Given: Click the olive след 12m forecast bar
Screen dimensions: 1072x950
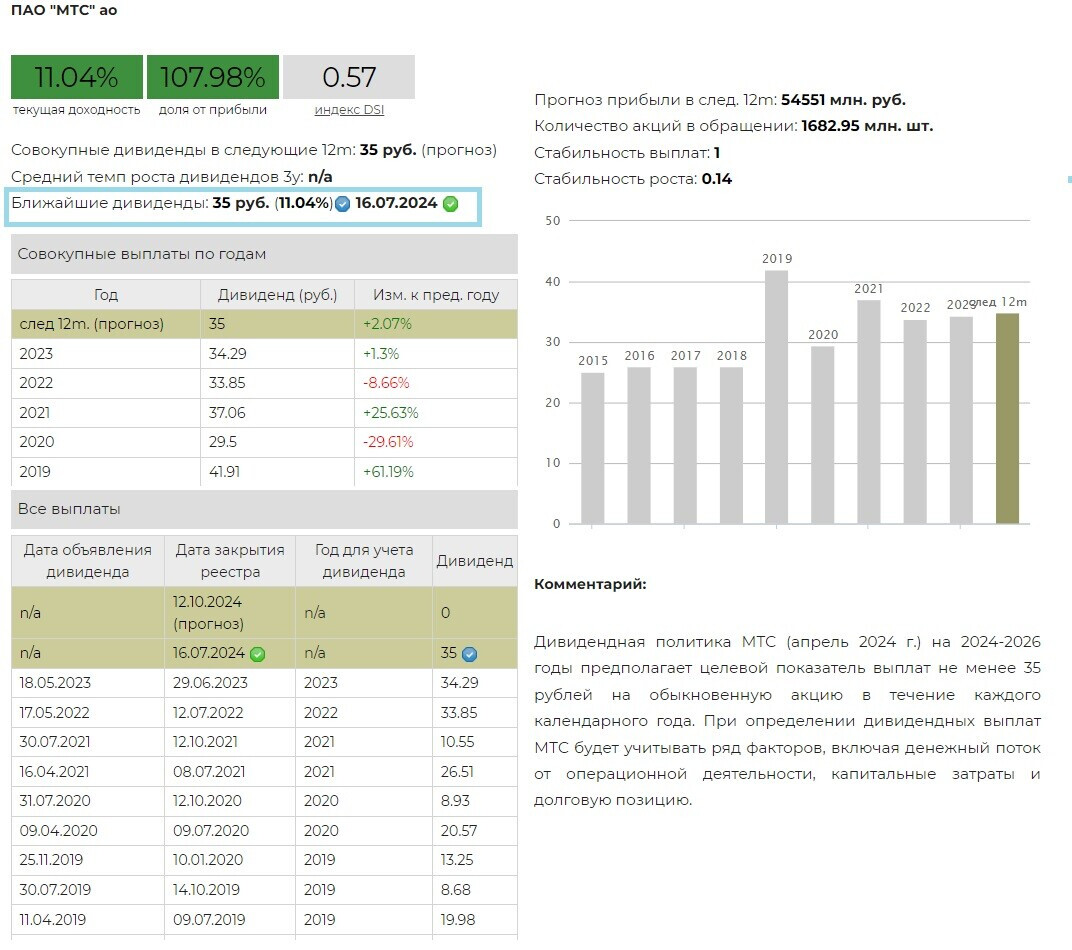Looking at the screenshot, I should [1007, 420].
